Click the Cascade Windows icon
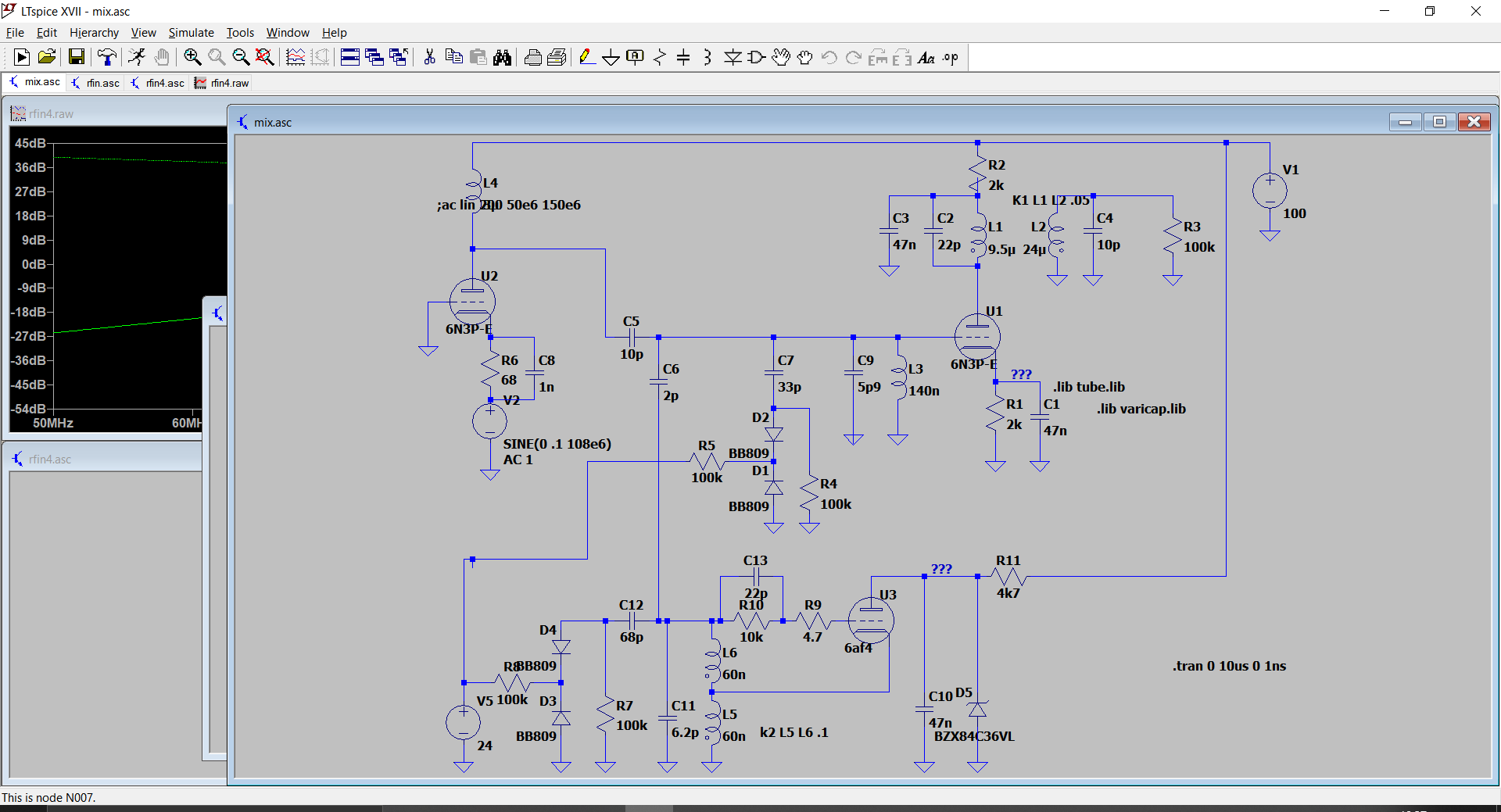1501x812 pixels. point(374,57)
